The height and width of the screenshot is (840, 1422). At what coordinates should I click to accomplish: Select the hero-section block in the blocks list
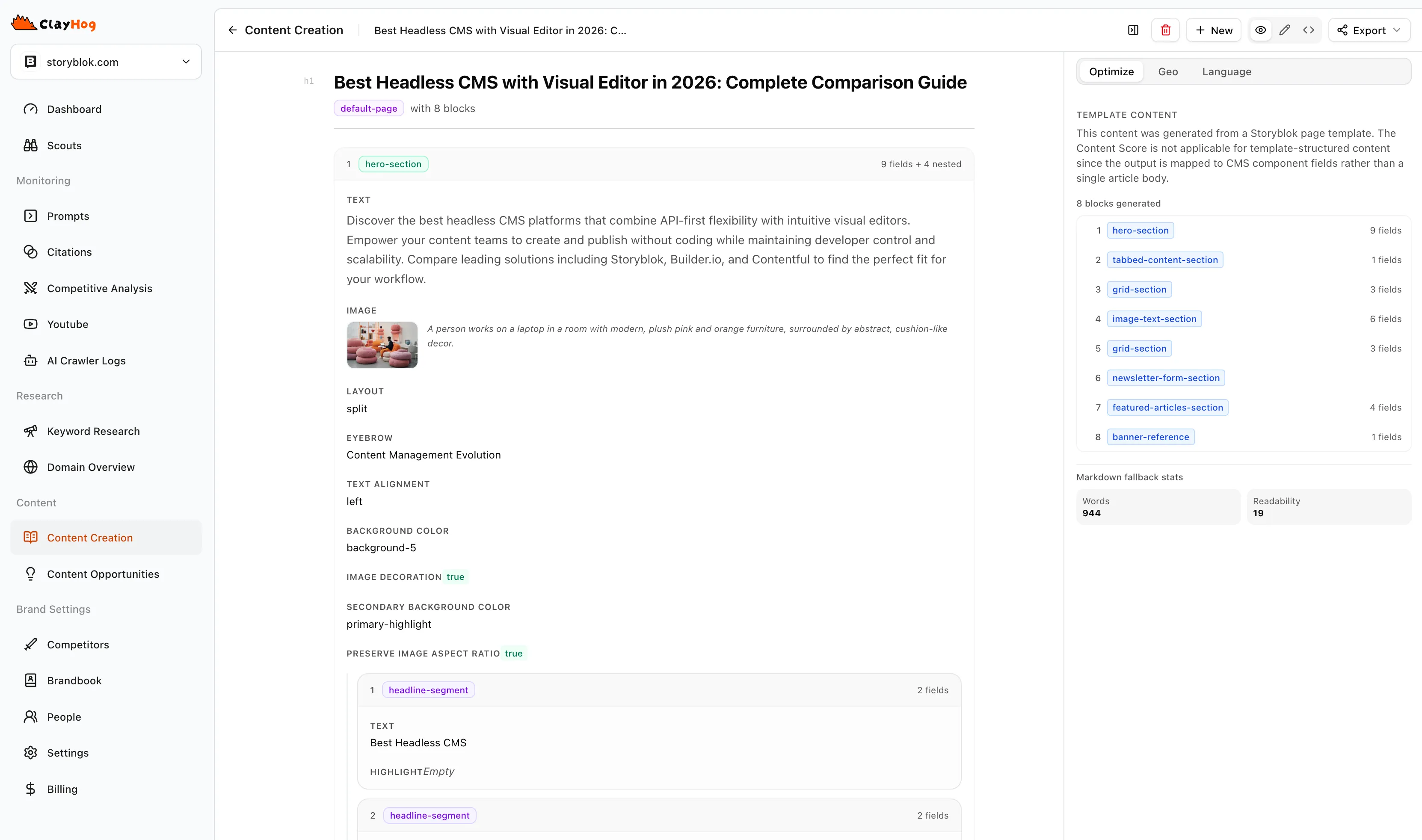click(x=1140, y=230)
